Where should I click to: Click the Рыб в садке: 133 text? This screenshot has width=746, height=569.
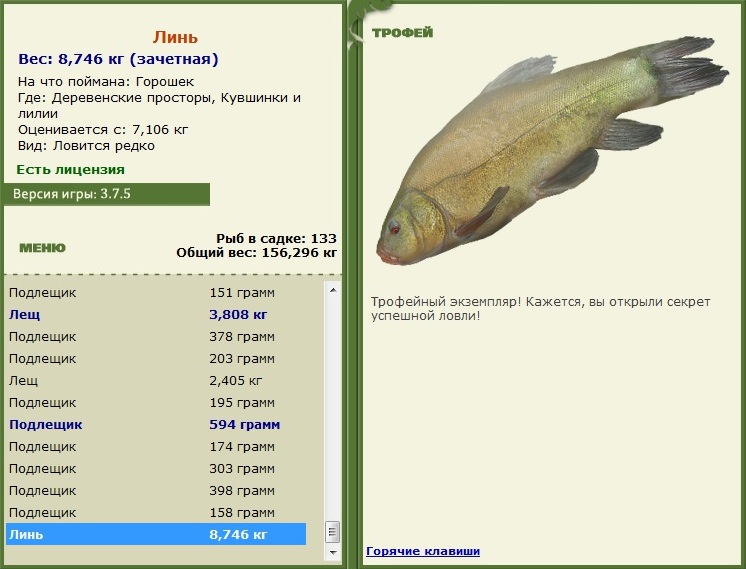click(x=276, y=238)
